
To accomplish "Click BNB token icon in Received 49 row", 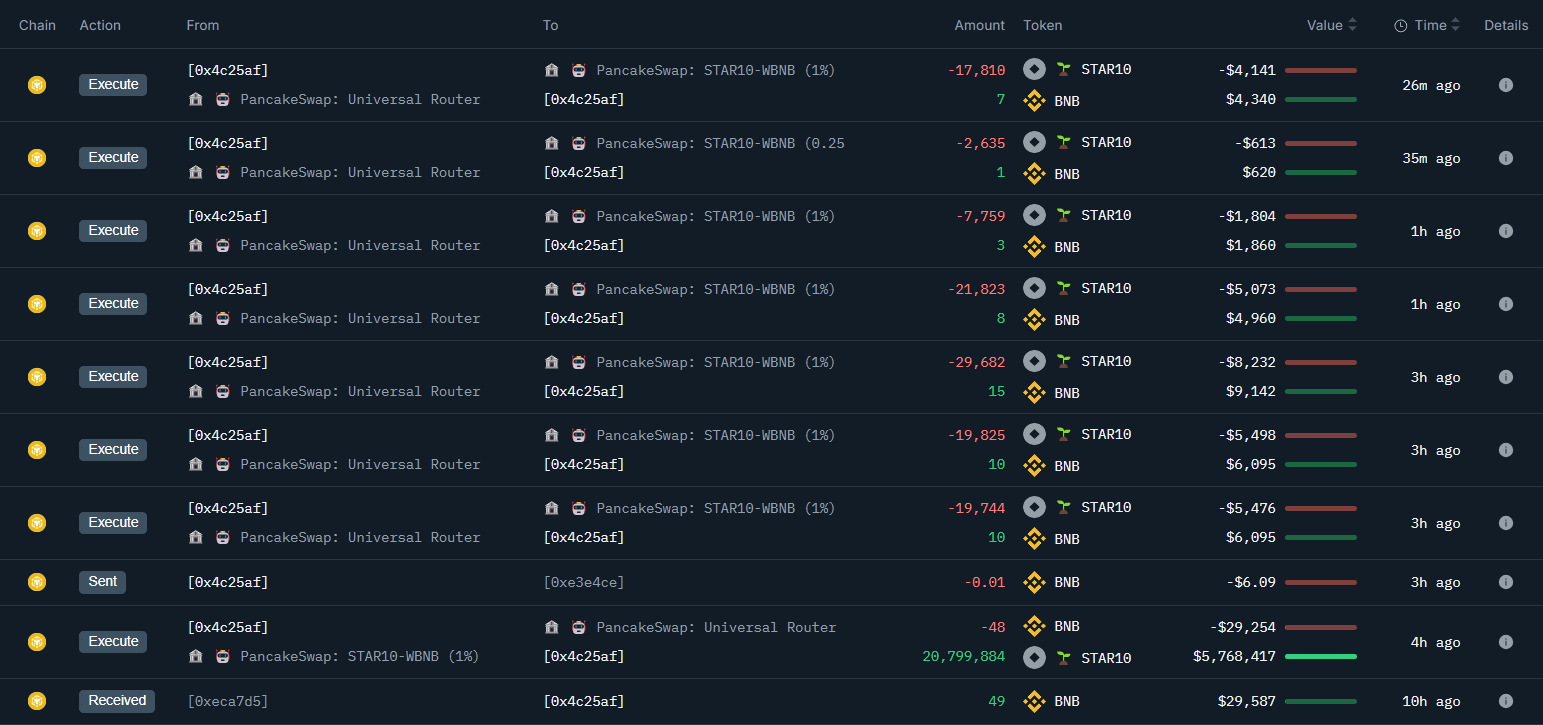I will pos(1034,701).
